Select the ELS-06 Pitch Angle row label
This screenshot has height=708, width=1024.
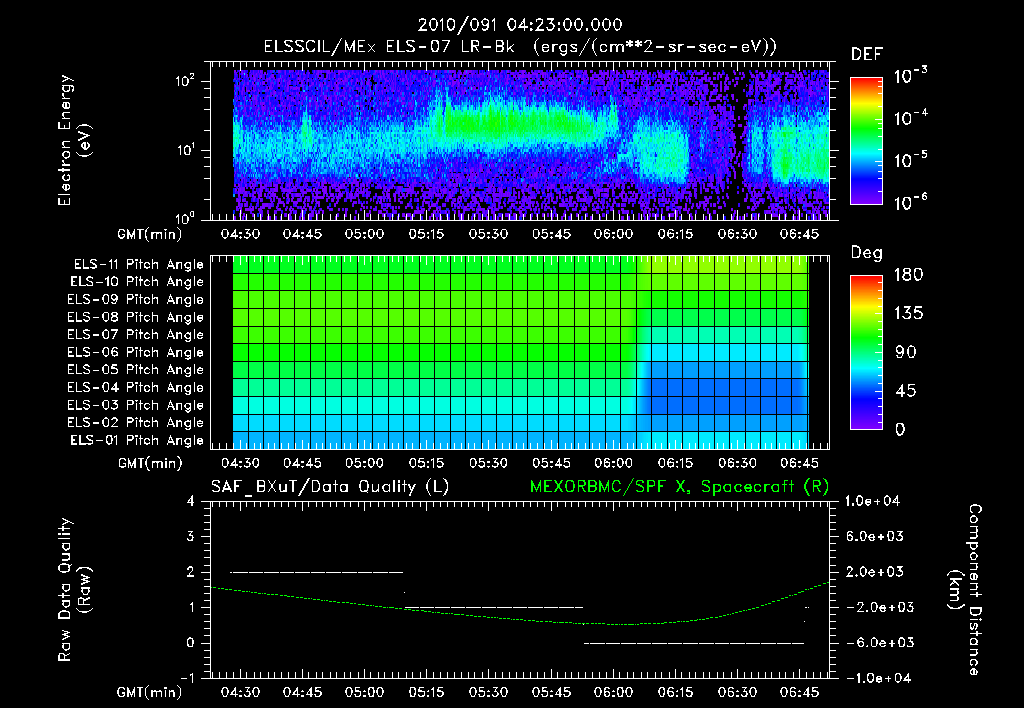click(x=136, y=353)
